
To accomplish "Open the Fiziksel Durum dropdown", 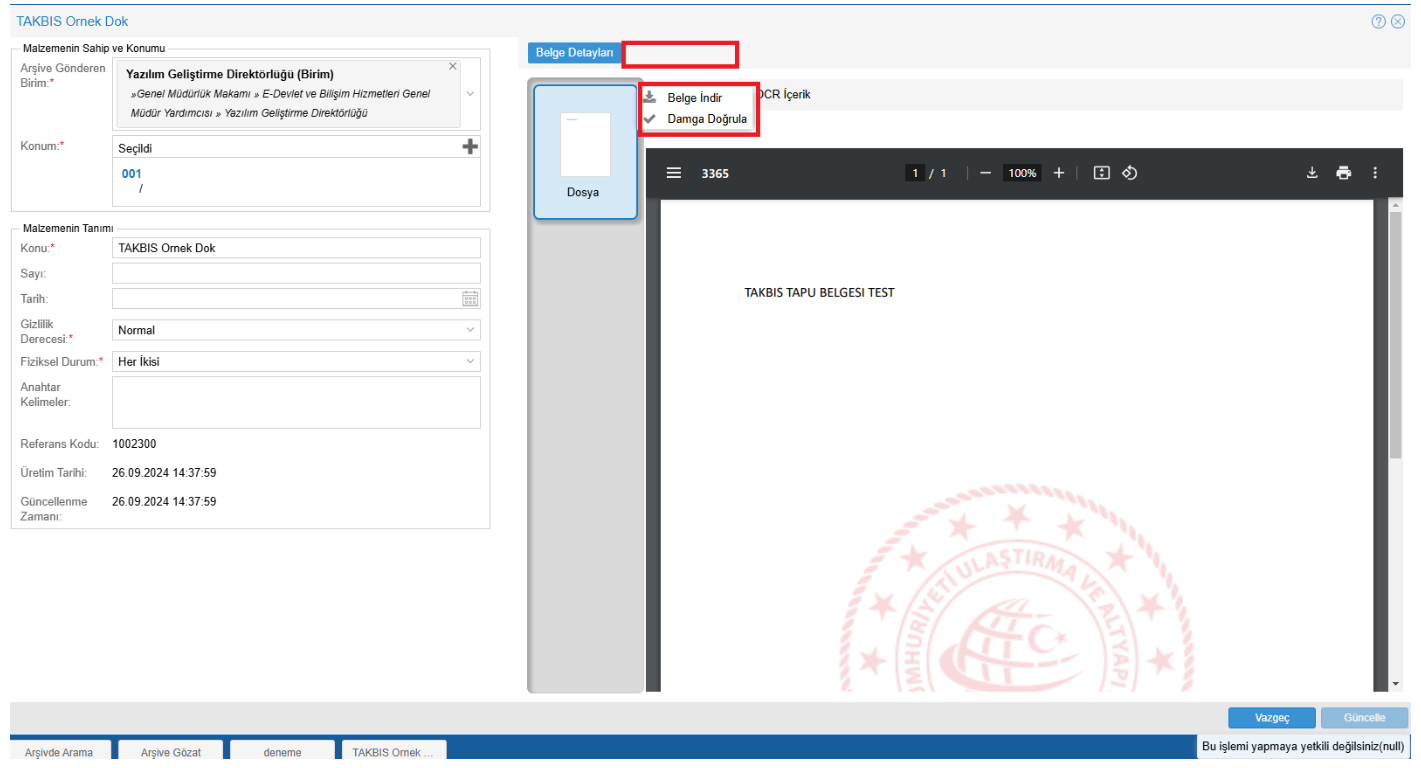I will tap(470, 362).
